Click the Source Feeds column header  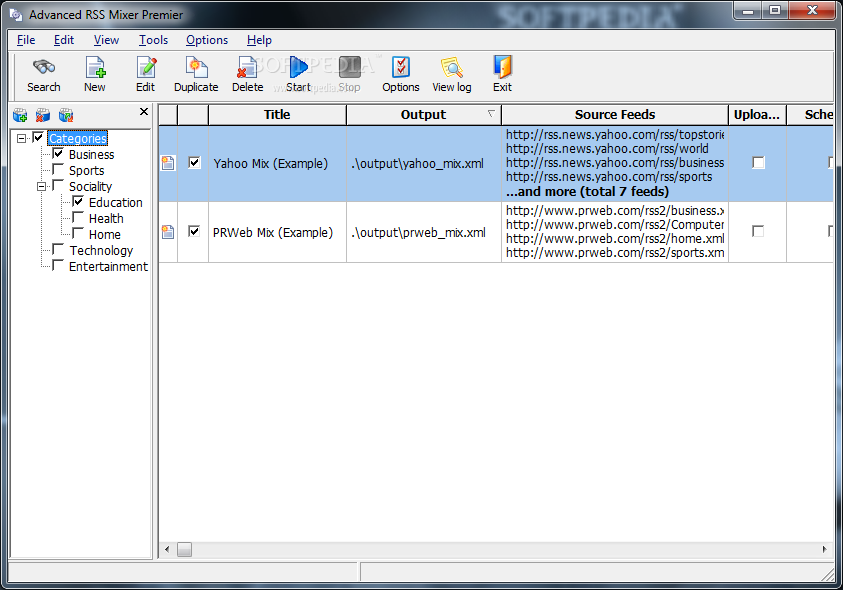click(615, 115)
